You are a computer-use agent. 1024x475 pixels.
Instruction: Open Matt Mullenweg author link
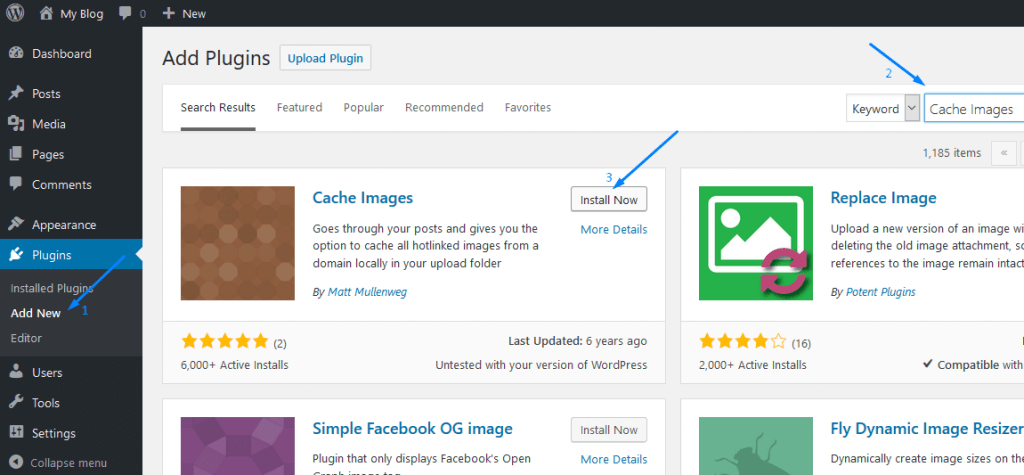367,292
